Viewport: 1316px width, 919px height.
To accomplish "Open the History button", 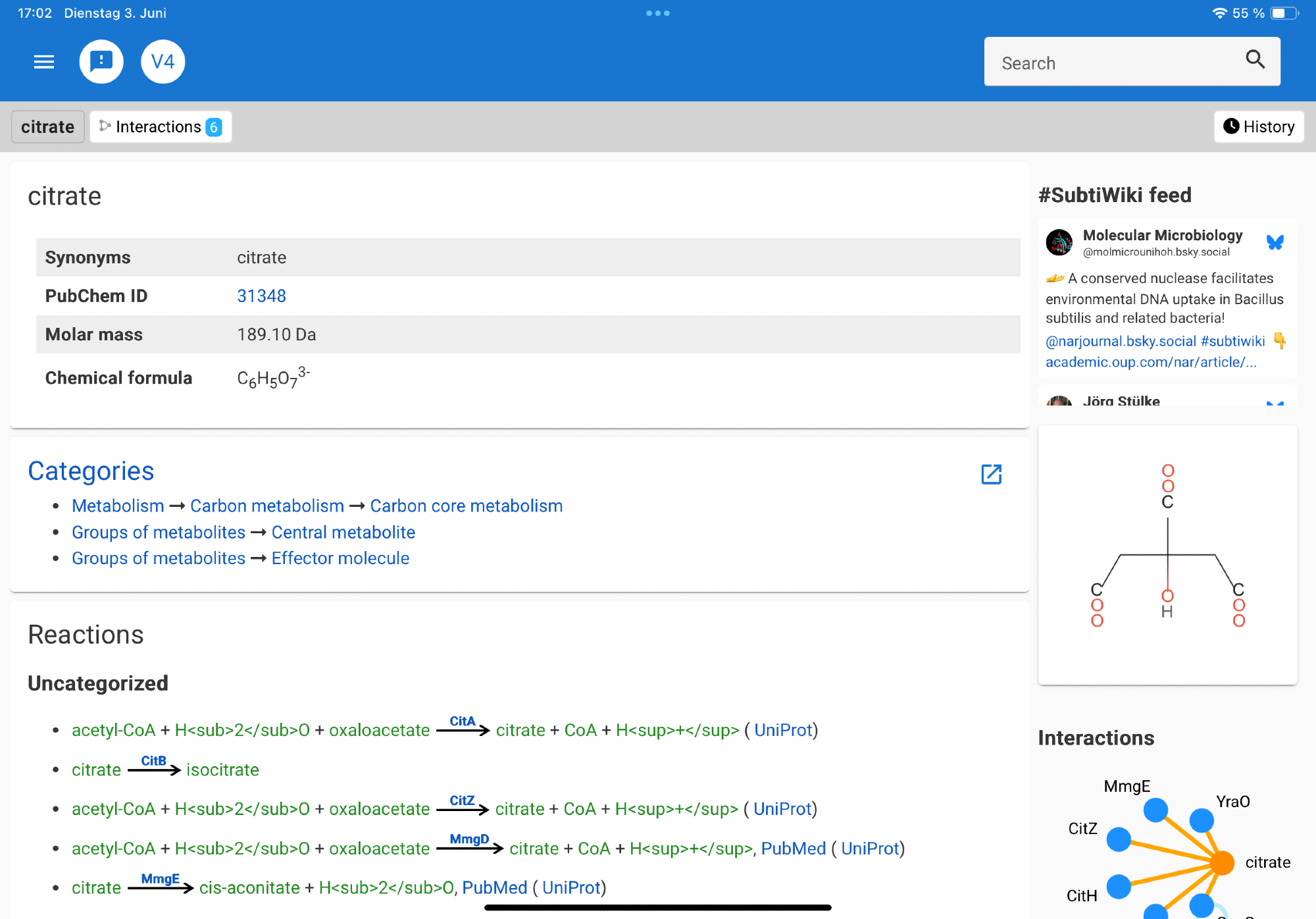I will 1258,126.
